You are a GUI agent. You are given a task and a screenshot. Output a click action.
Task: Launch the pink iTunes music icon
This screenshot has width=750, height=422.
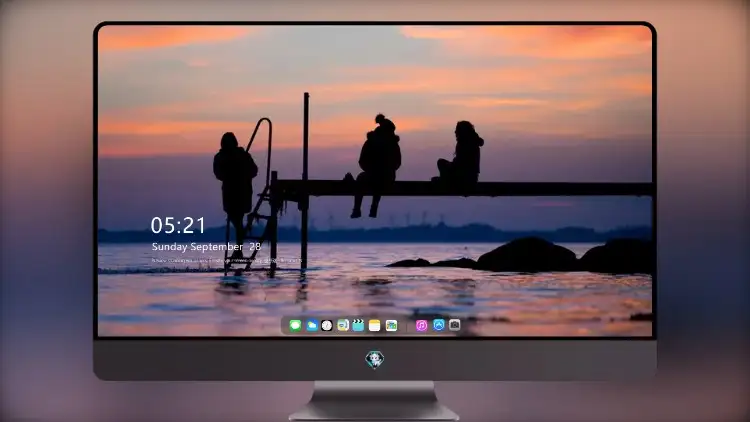[421, 325]
